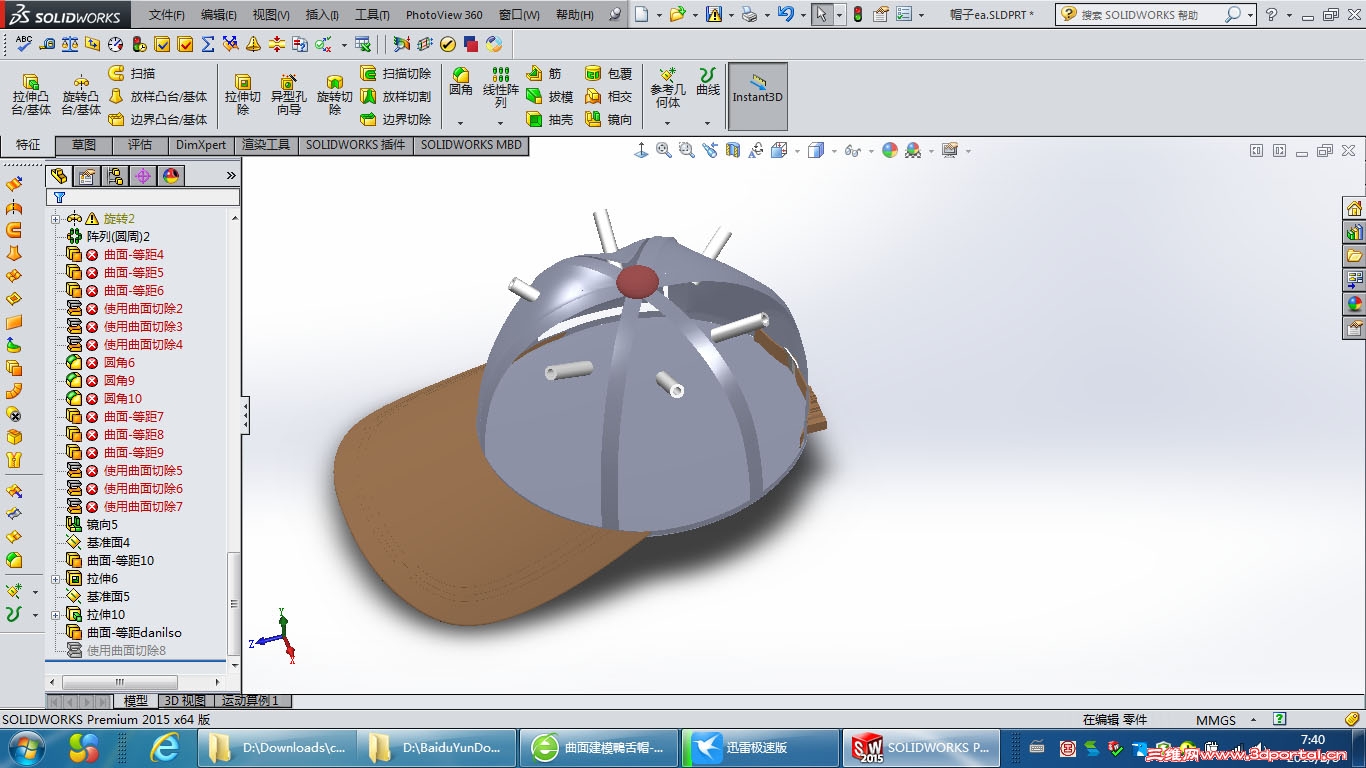
Task: Click the Edit Appearance color wheel icon
Action: tap(889, 150)
